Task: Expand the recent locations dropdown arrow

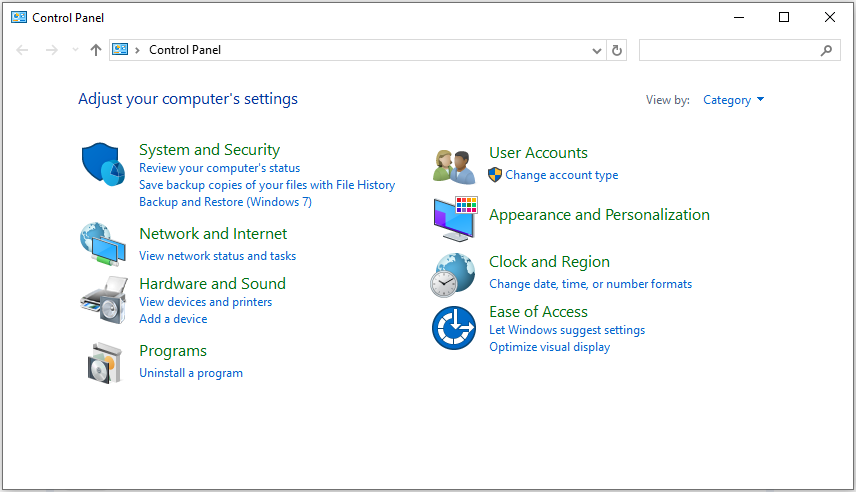Action: click(x=76, y=50)
